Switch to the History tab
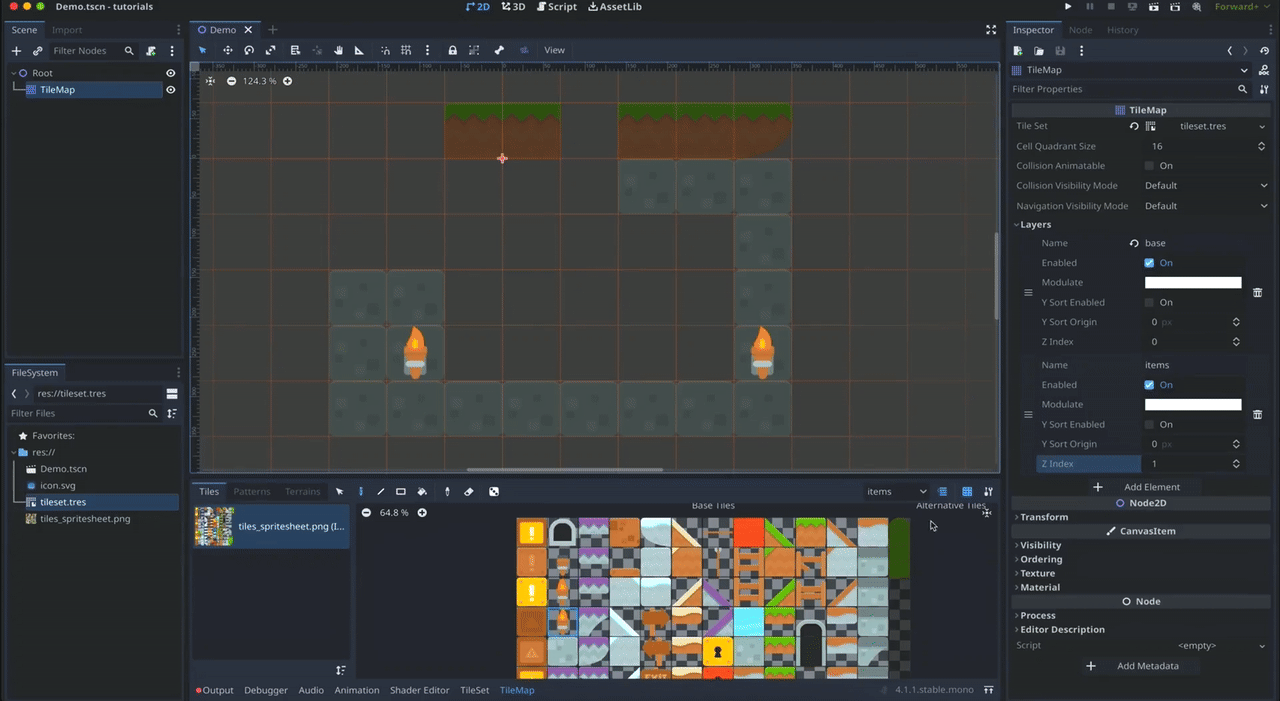This screenshot has width=1280, height=701. [x=1122, y=30]
